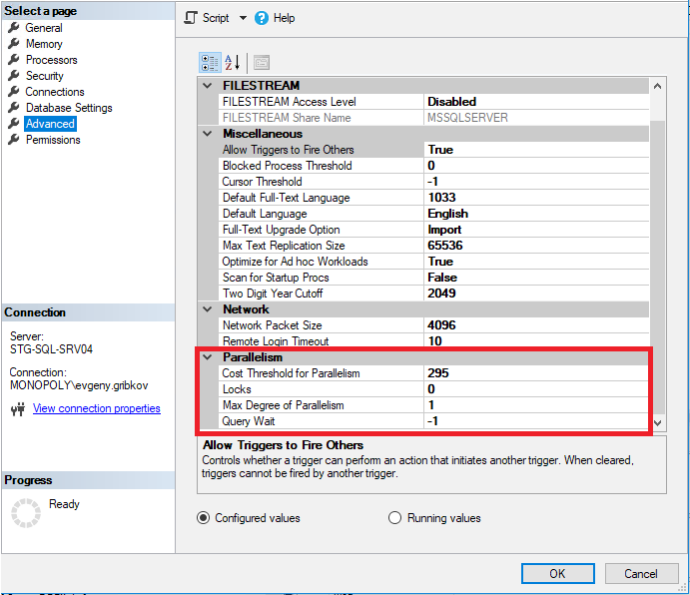Click Max Degree of Parallelism label
The width and height of the screenshot is (690, 595).
pos(283,405)
